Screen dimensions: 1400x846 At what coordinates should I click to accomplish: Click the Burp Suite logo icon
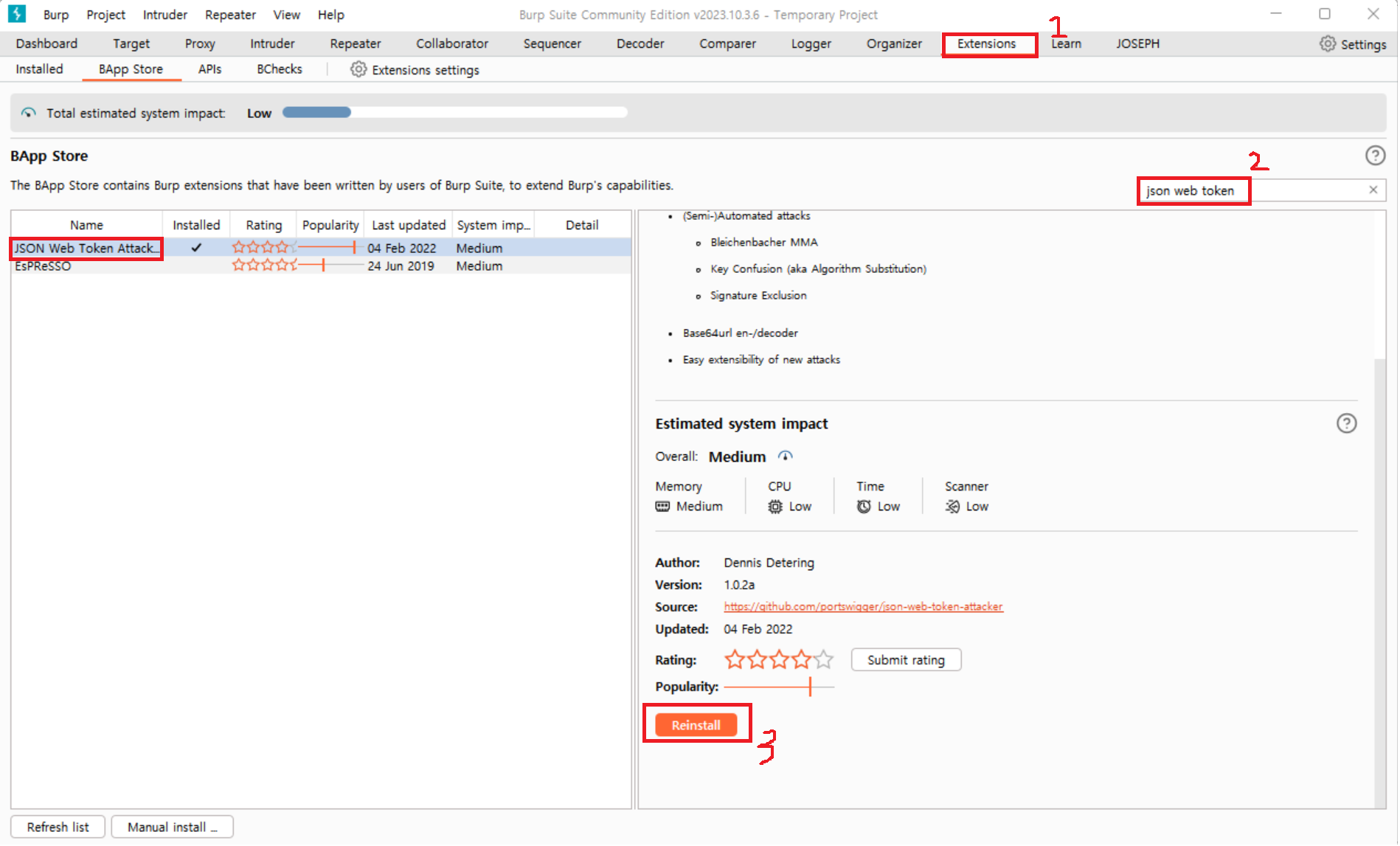[x=16, y=14]
